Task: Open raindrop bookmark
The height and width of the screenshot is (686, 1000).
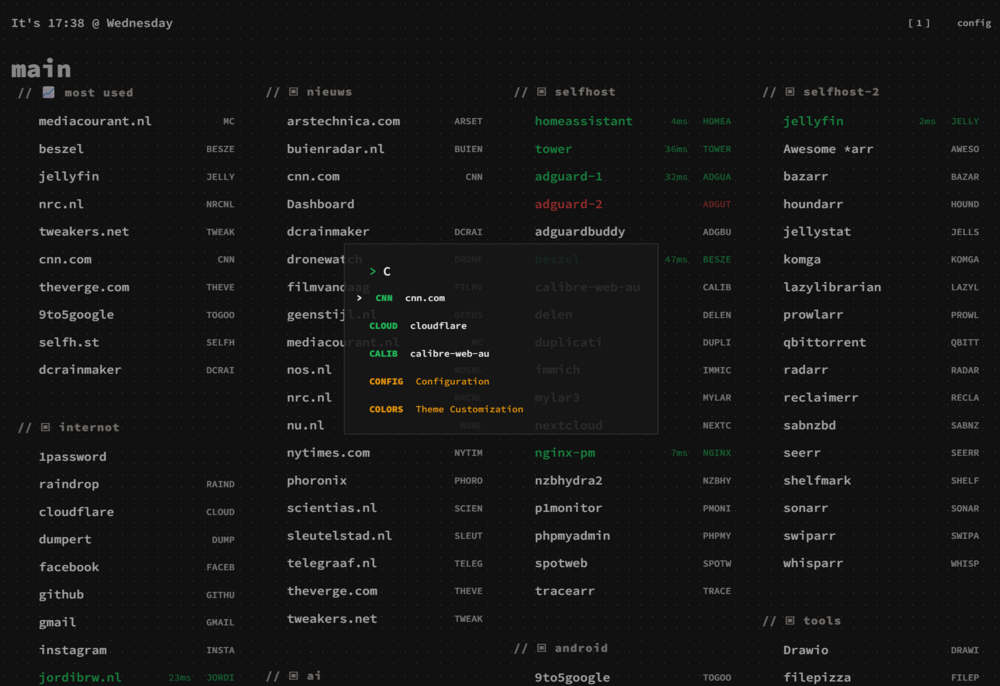Action: pos(69,484)
